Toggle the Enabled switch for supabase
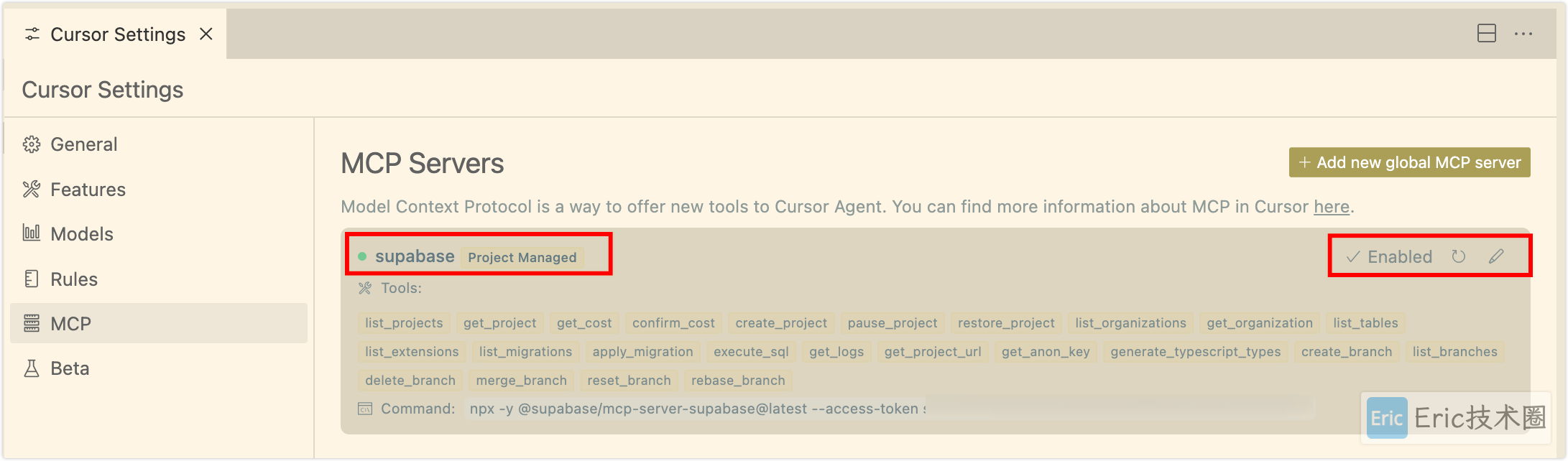This screenshot has height=461, width=1568. (x=1390, y=256)
